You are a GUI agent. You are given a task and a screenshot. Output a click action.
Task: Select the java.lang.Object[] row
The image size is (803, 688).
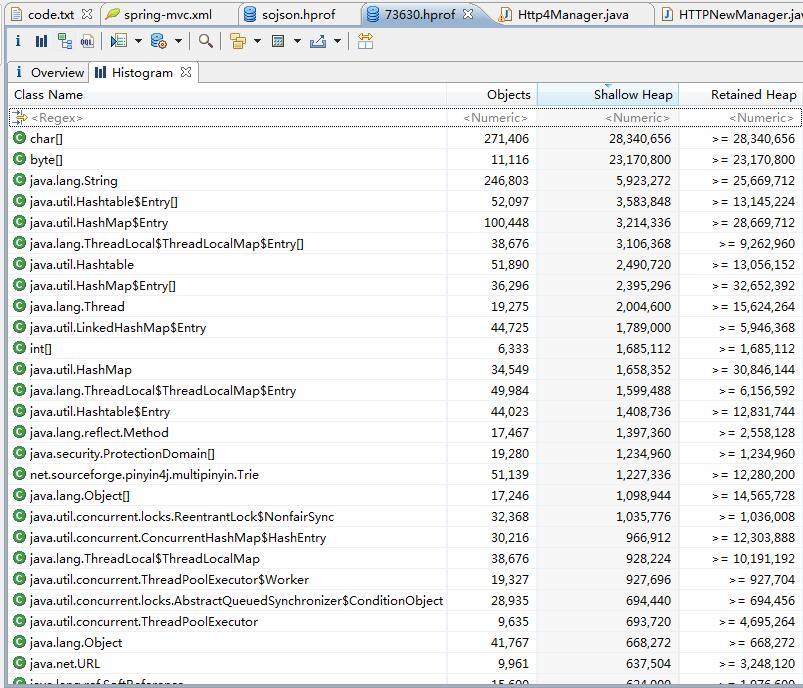(405, 495)
